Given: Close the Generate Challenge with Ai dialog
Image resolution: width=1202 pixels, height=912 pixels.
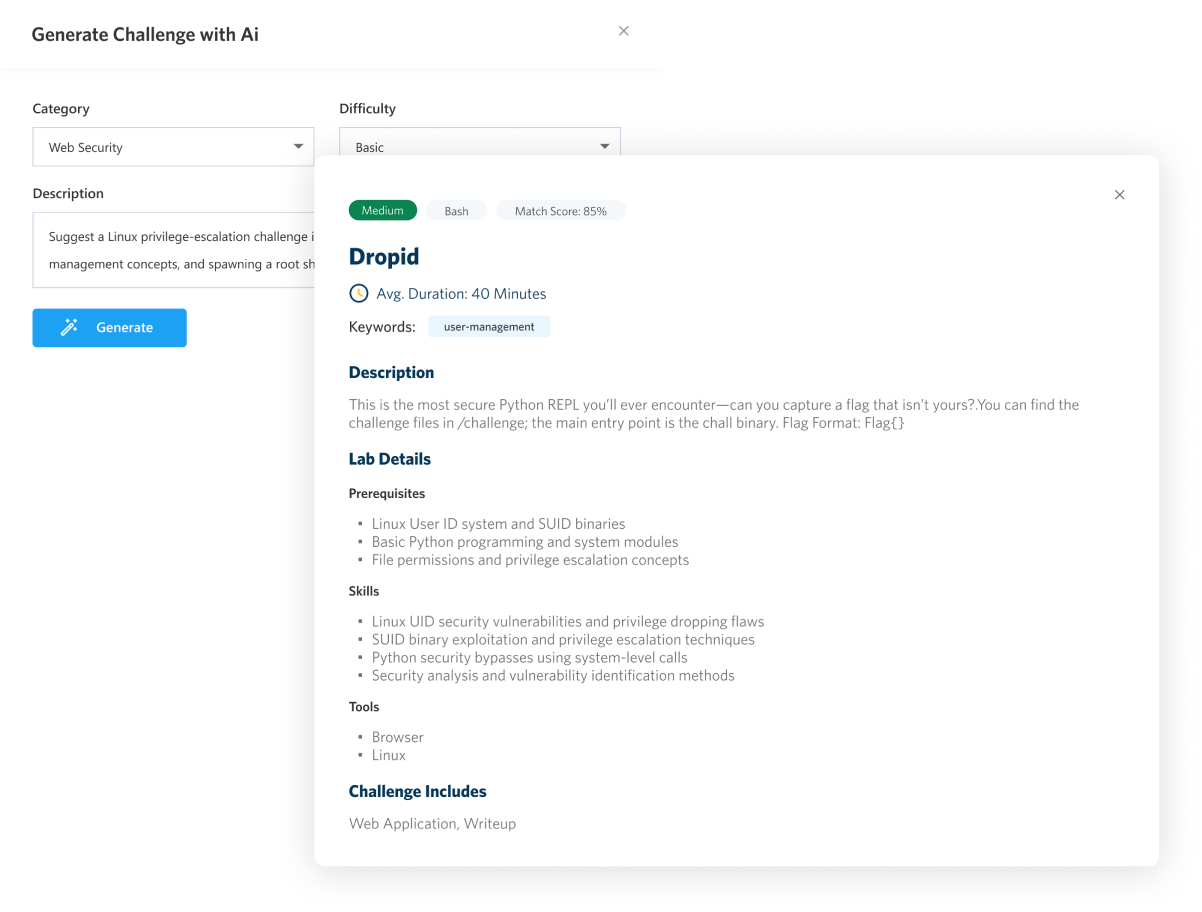Looking at the screenshot, I should point(623,31).
